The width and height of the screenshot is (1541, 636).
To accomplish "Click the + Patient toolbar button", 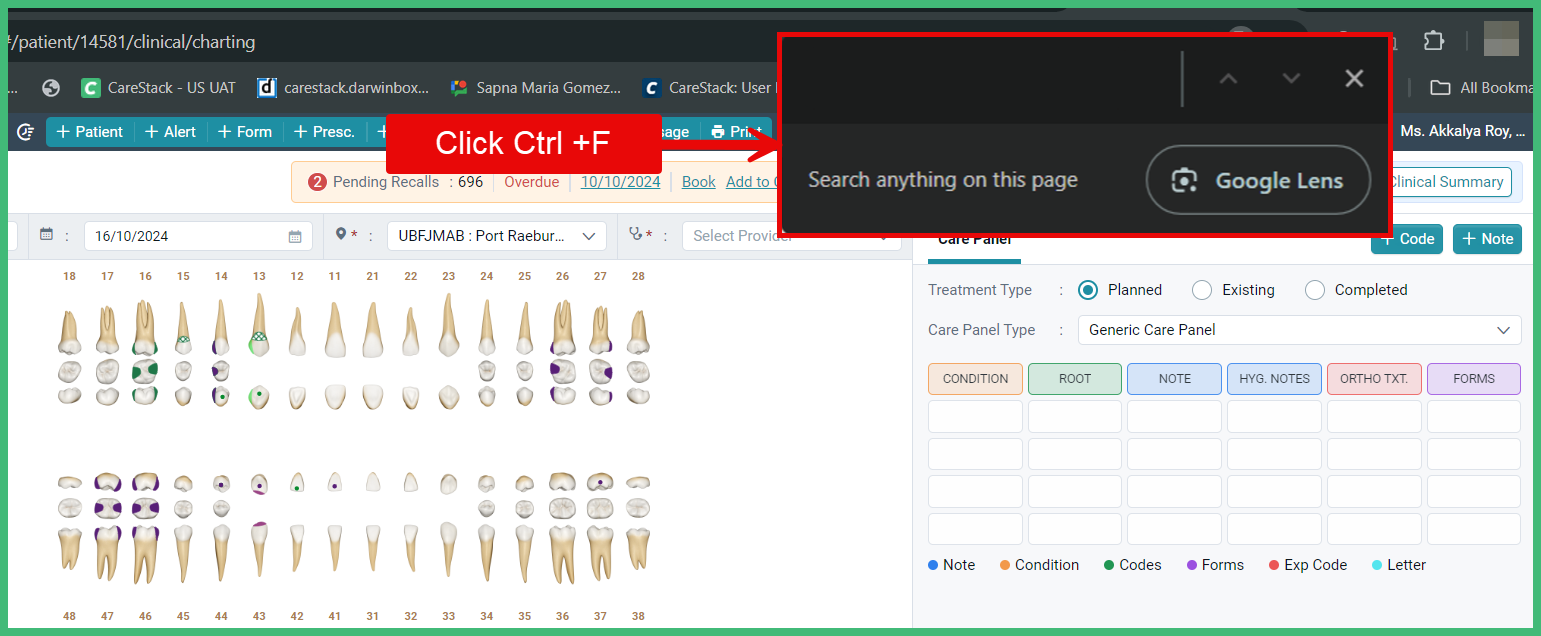I will (x=90, y=132).
